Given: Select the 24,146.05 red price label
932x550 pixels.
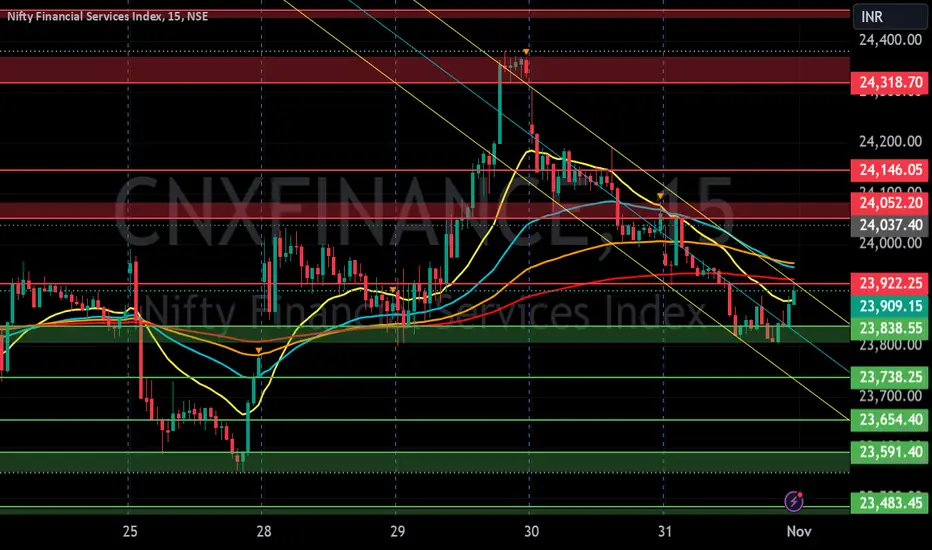Looking at the screenshot, I should pyautogui.click(x=889, y=170).
